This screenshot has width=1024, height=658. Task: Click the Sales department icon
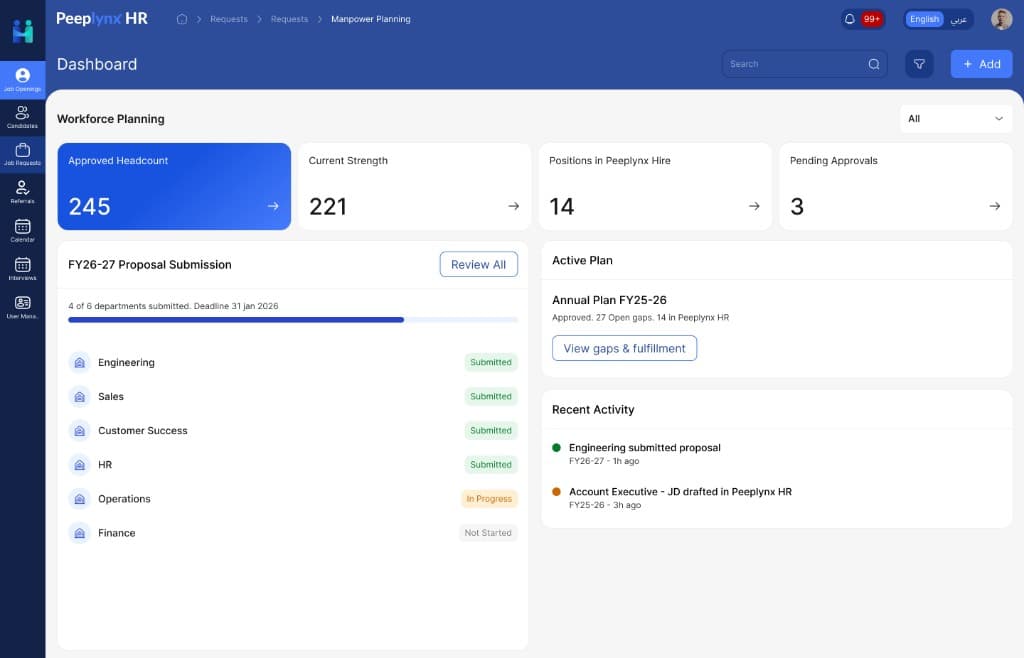coord(80,396)
